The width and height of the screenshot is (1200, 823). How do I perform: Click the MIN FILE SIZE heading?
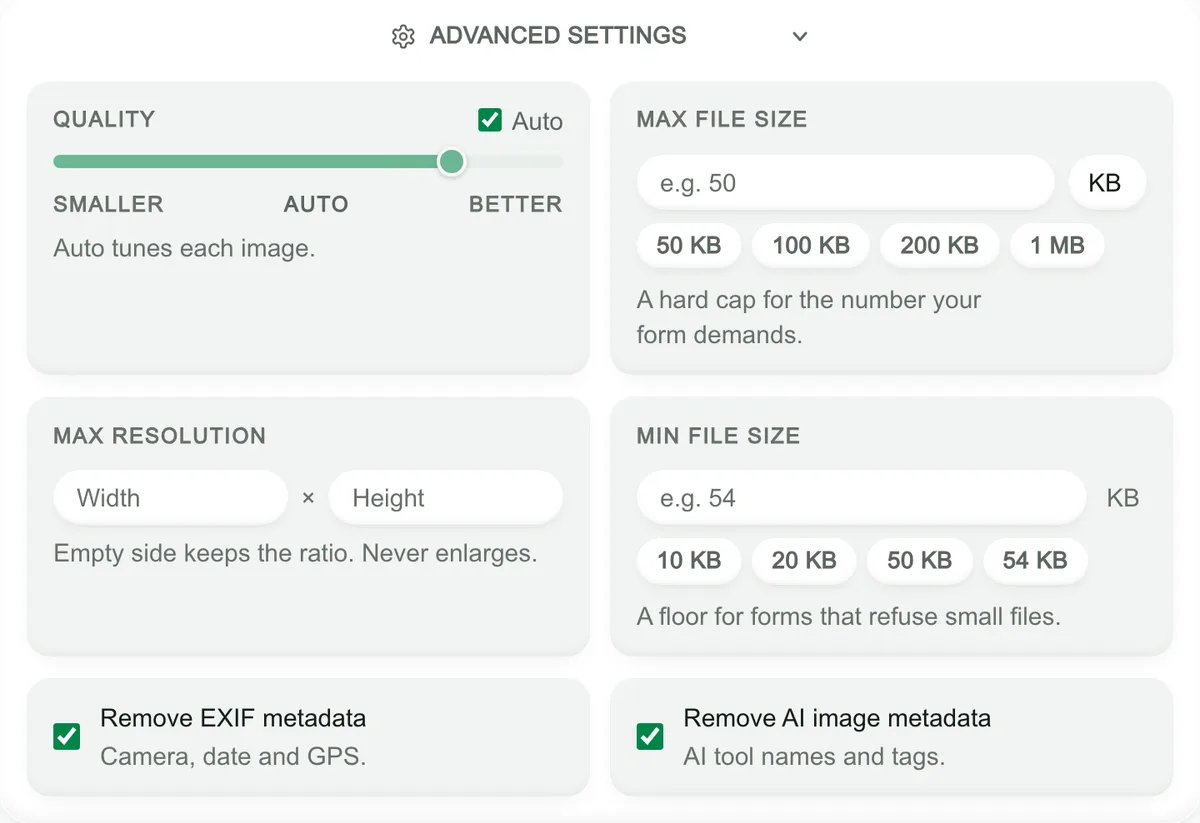coord(718,436)
